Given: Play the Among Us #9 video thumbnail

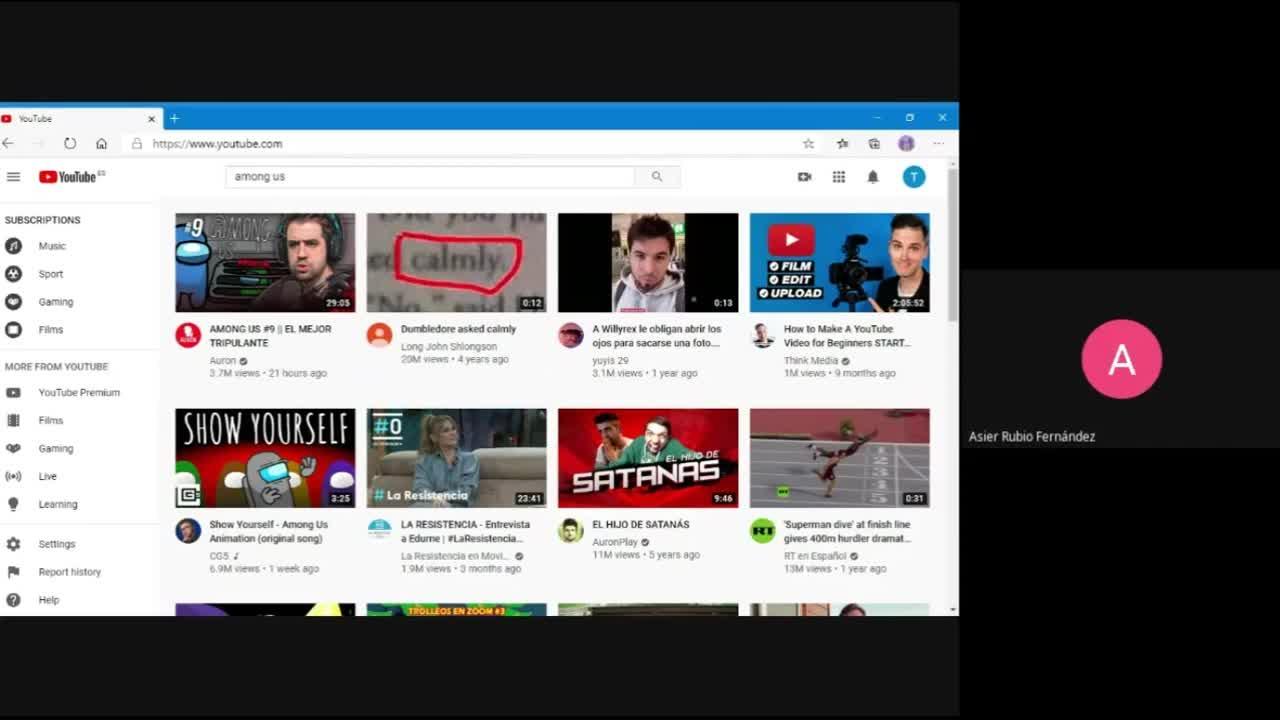Looking at the screenshot, I should coord(265,262).
